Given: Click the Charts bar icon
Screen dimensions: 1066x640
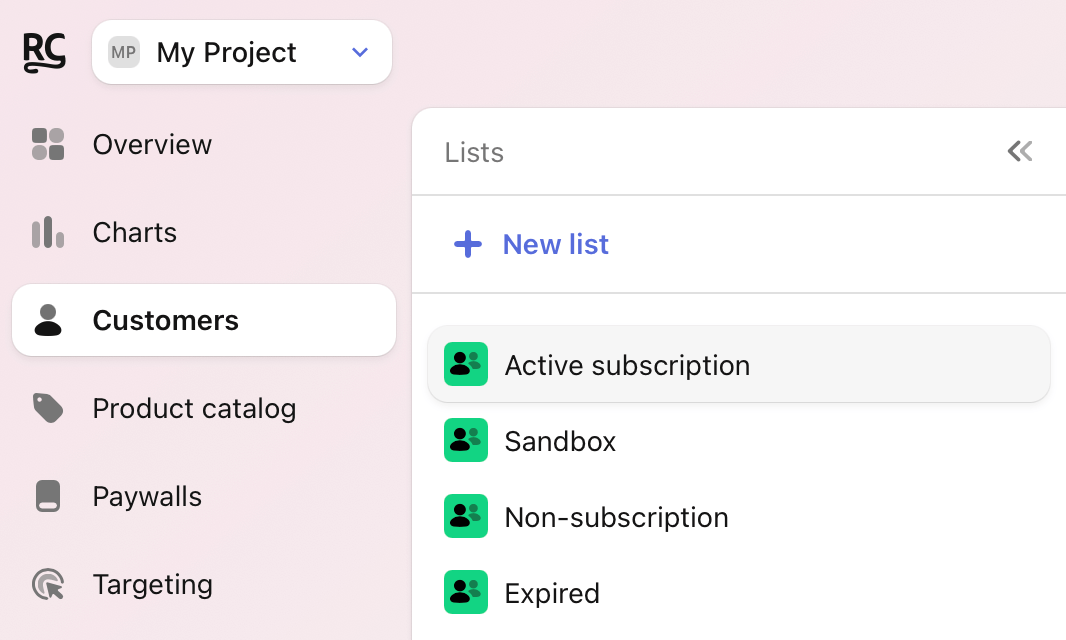Looking at the screenshot, I should point(48,232).
